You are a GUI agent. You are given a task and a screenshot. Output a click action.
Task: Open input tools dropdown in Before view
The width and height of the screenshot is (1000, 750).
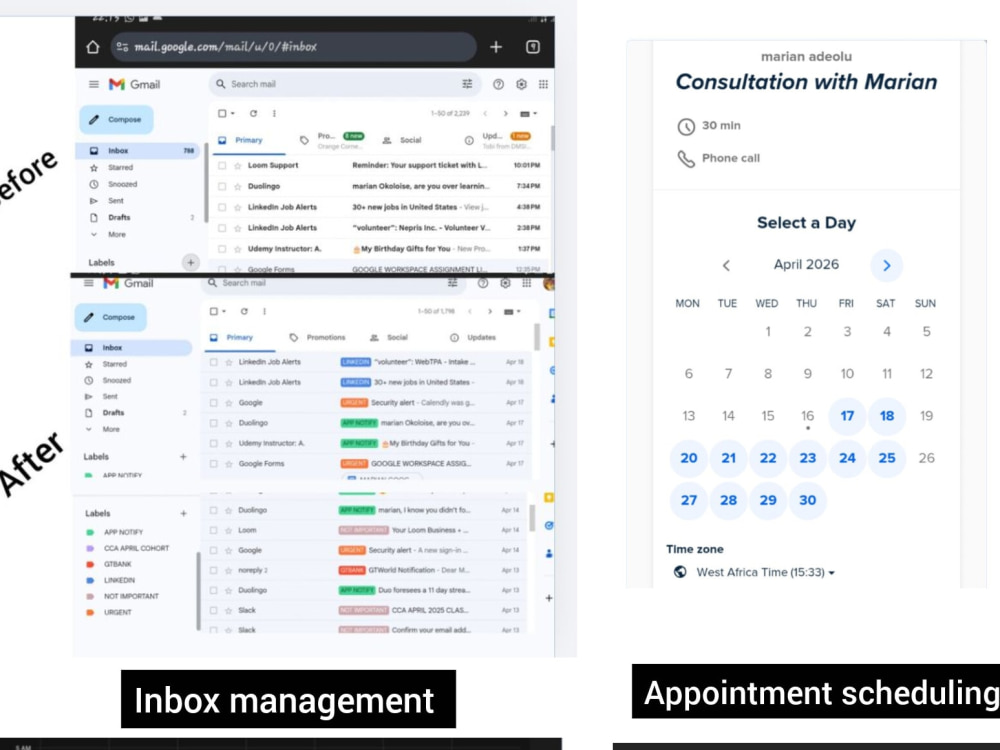tap(529, 114)
